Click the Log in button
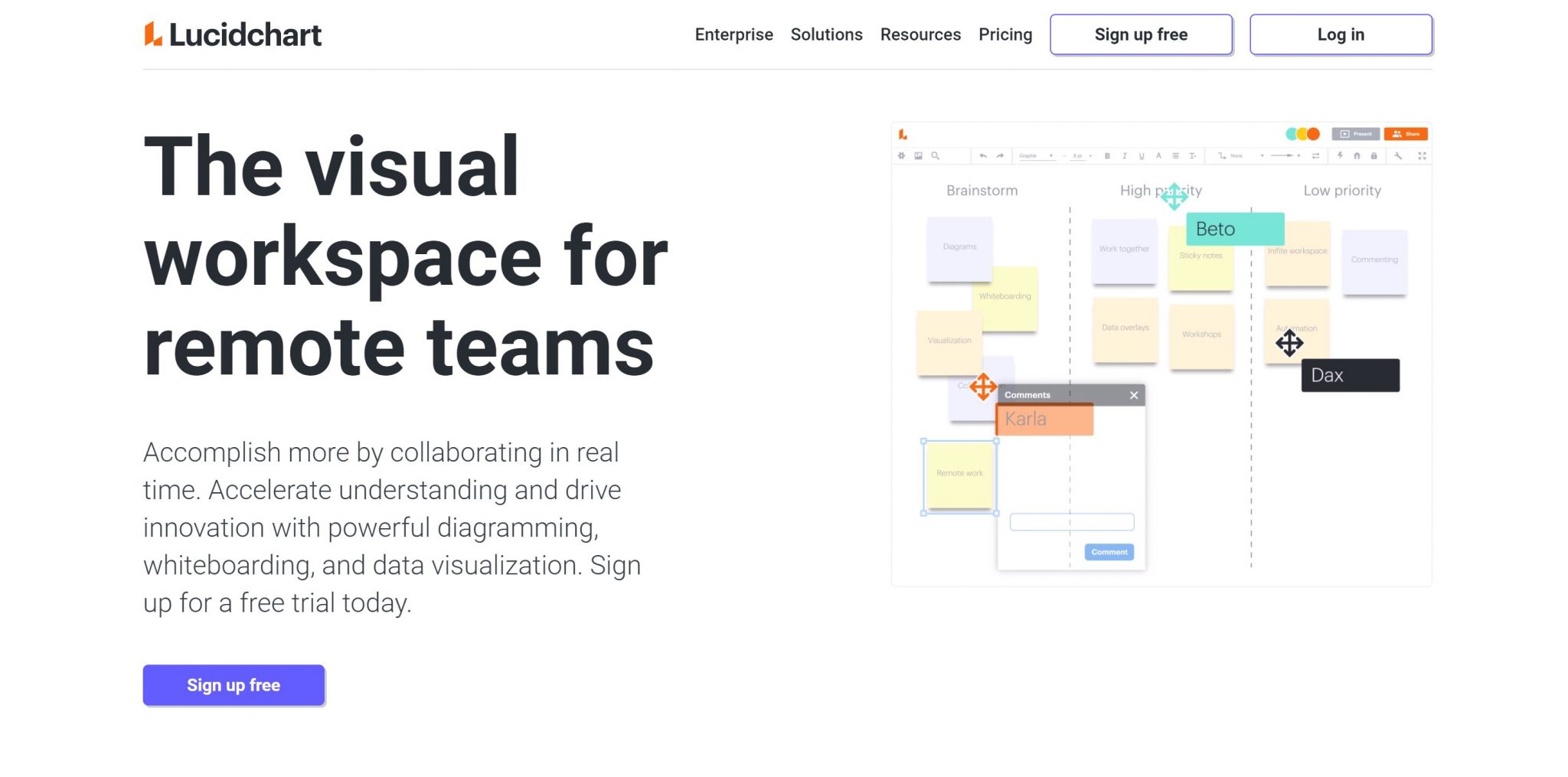Viewport: 1568px width, 777px height. (1341, 34)
